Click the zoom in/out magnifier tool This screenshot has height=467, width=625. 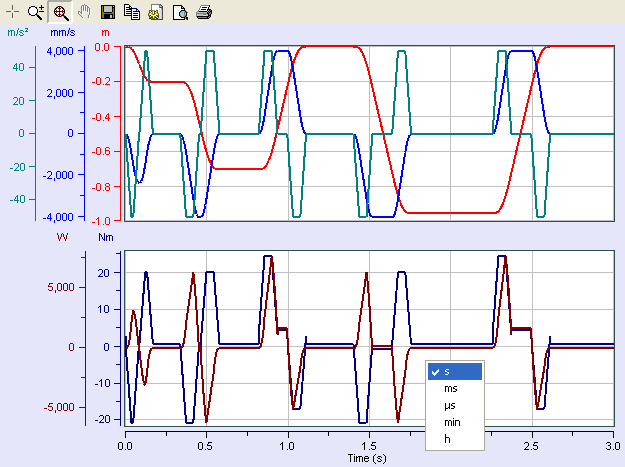tap(36, 12)
